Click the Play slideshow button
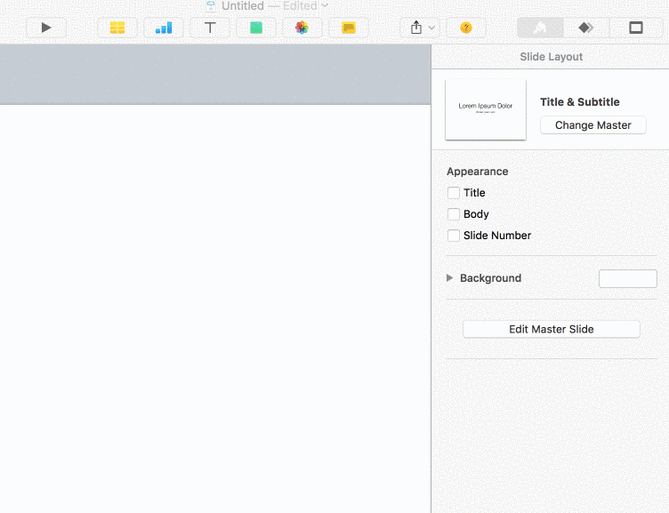 [x=46, y=28]
